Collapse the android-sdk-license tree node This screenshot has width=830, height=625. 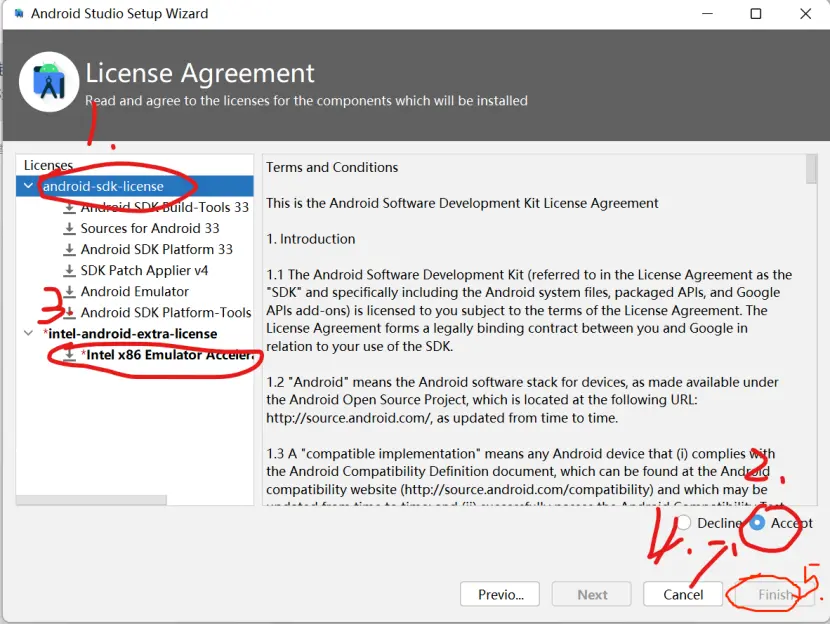(27, 186)
